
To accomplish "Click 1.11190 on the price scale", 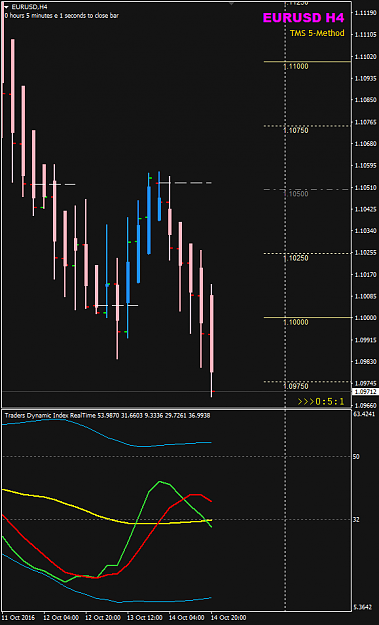I will click(x=365, y=13).
